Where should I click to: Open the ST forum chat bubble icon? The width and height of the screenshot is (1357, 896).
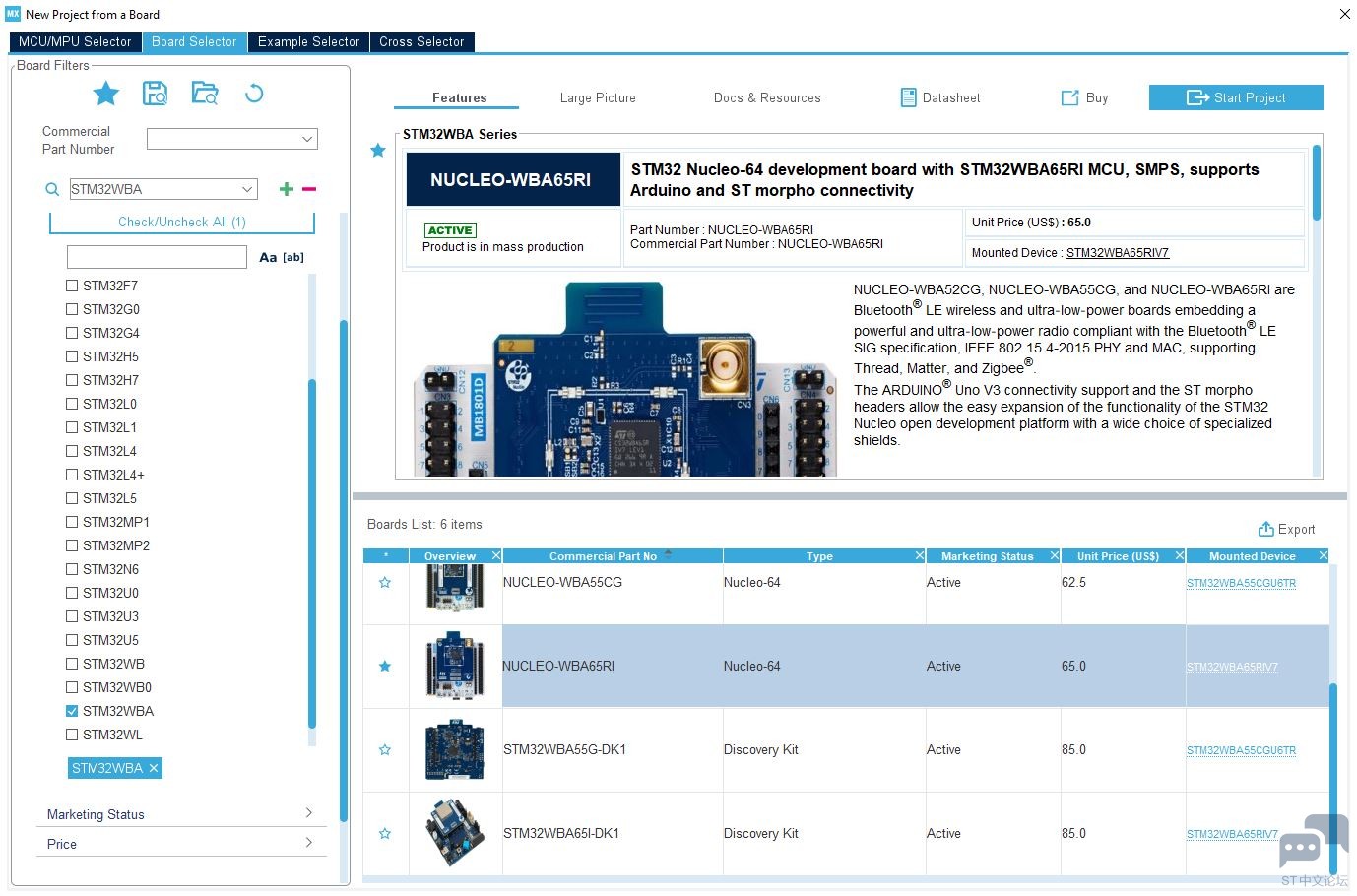click(1314, 842)
